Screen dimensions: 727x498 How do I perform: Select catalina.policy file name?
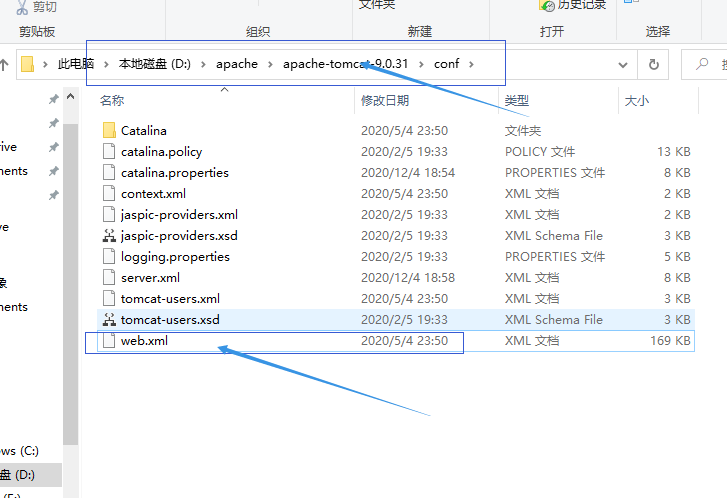tap(161, 152)
